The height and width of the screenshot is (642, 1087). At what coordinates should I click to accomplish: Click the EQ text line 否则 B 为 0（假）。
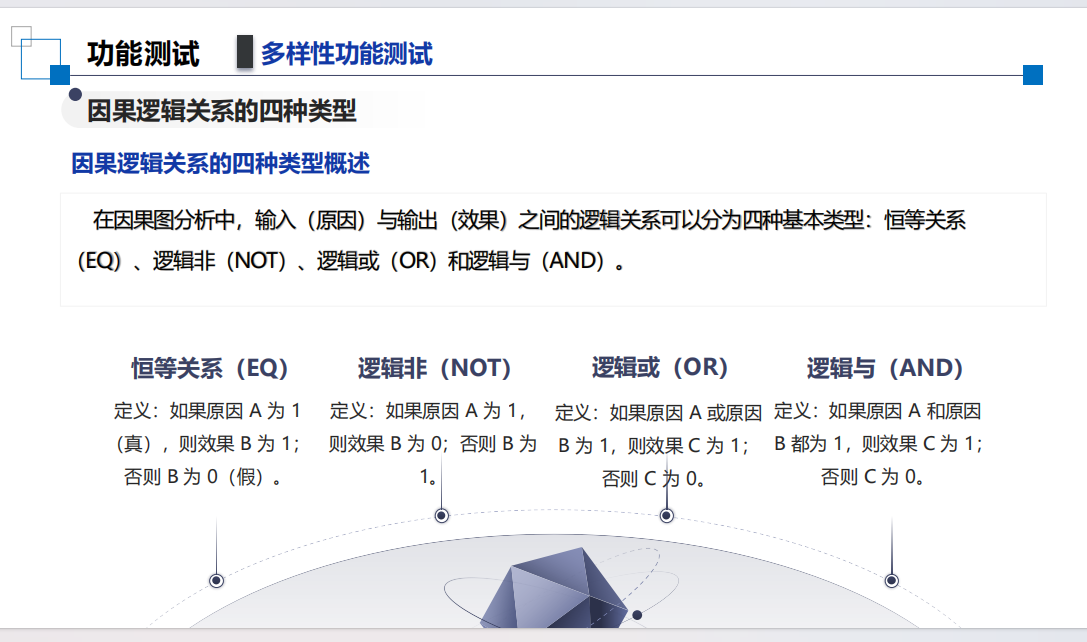(x=202, y=477)
